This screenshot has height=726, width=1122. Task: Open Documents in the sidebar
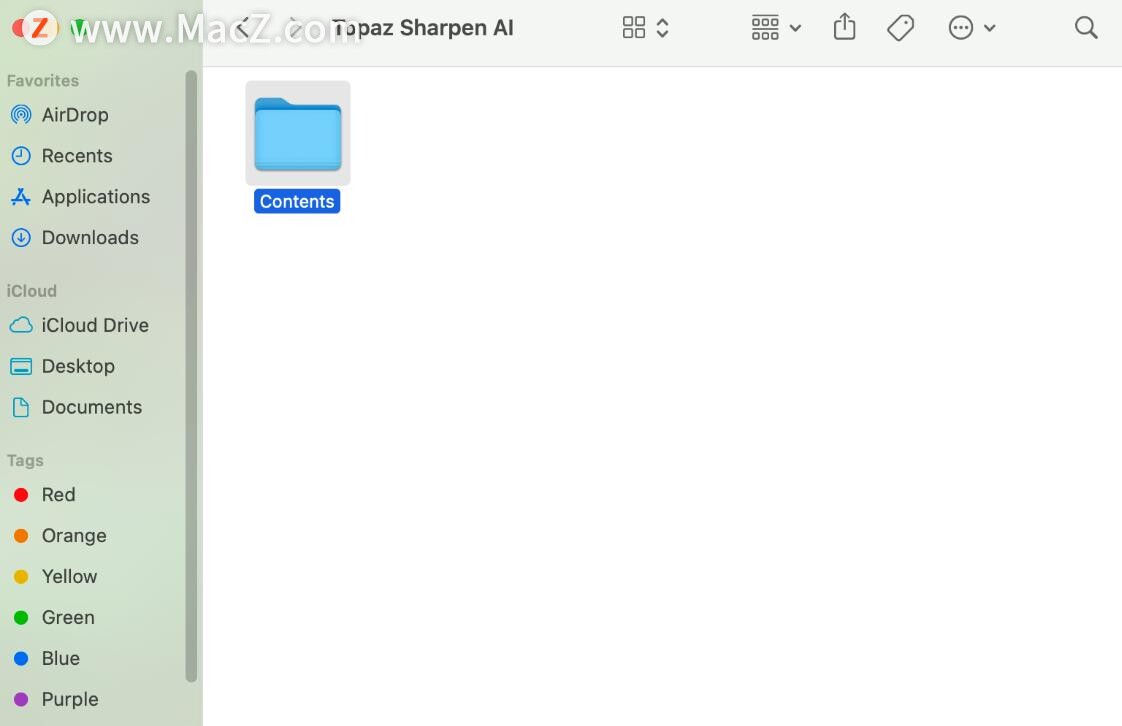(x=92, y=407)
